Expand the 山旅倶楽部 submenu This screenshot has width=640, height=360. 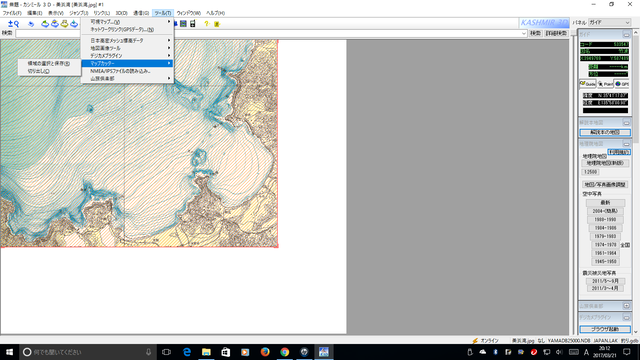(x=127, y=78)
